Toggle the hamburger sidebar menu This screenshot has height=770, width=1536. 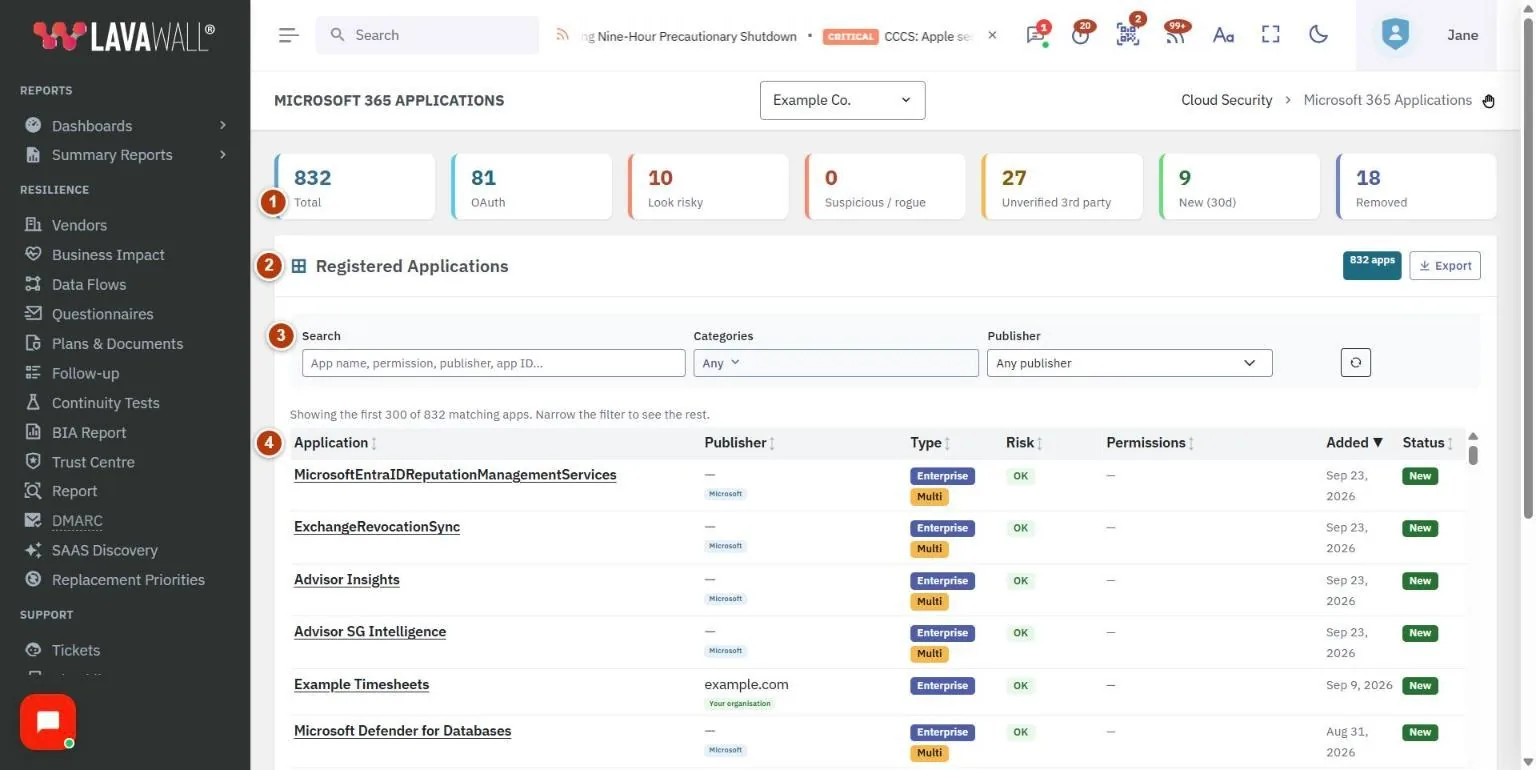pyautogui.click(x=288, y=35)
